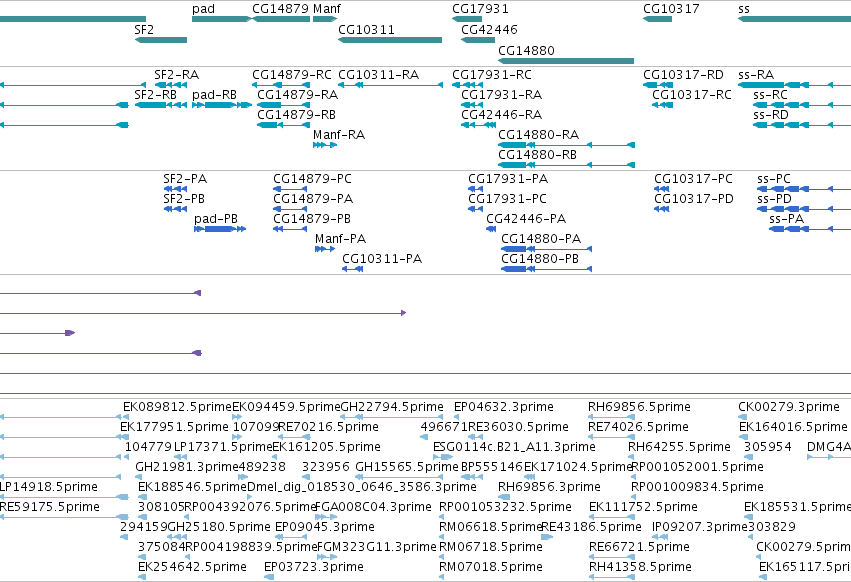
Task: Open protein CG17931-PA
Action: pos(508,179)
